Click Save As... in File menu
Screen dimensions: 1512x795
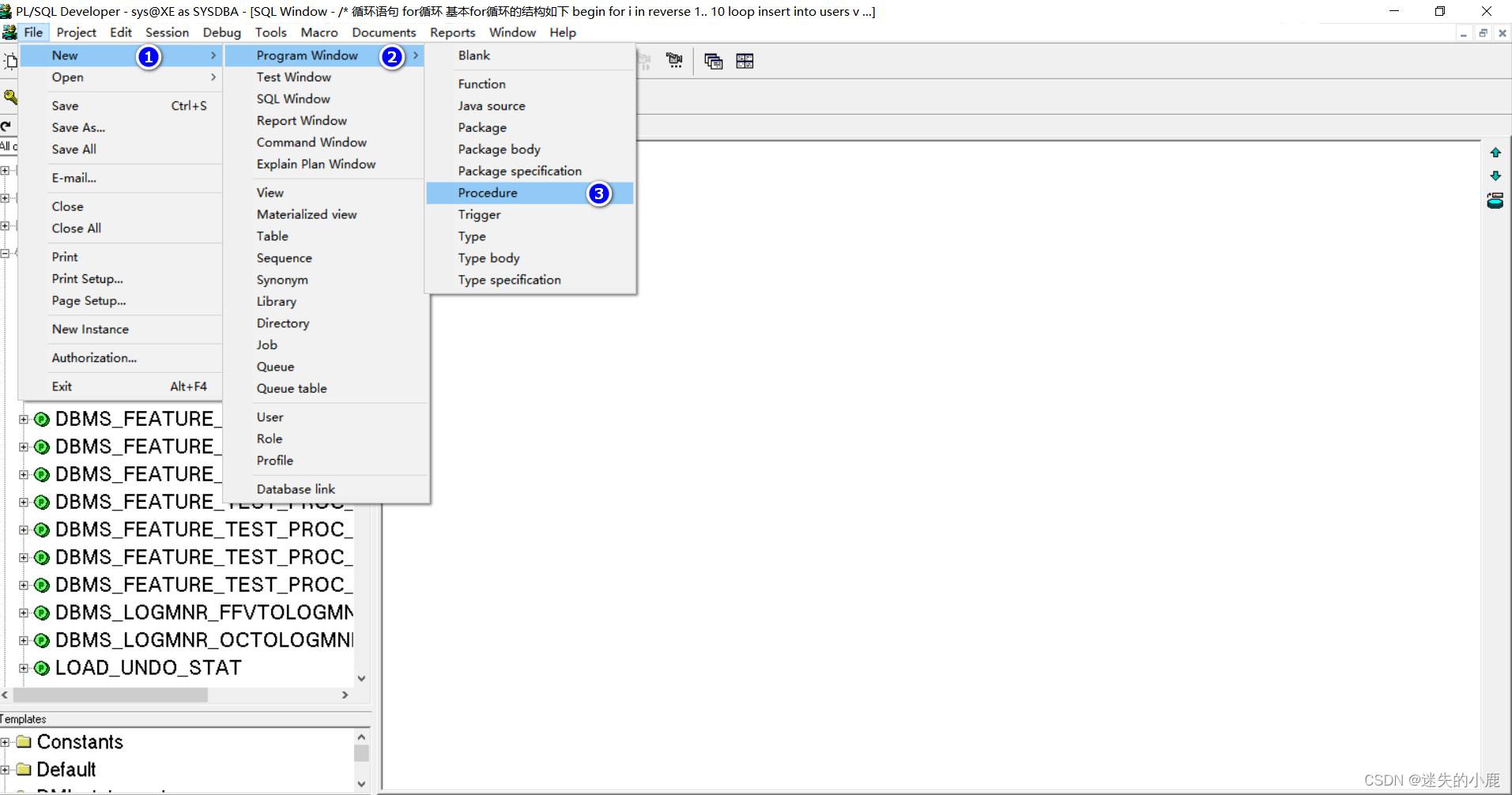point(120,128)
